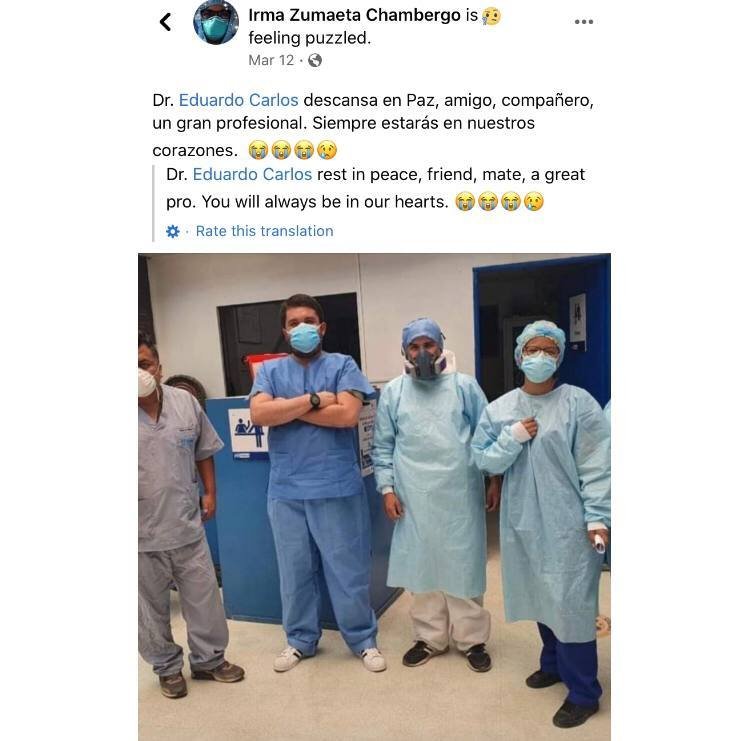Tap person wearing respirator mask in photo
The height and width of the screenshot is (741, 750).
click(x=431, y=493)
